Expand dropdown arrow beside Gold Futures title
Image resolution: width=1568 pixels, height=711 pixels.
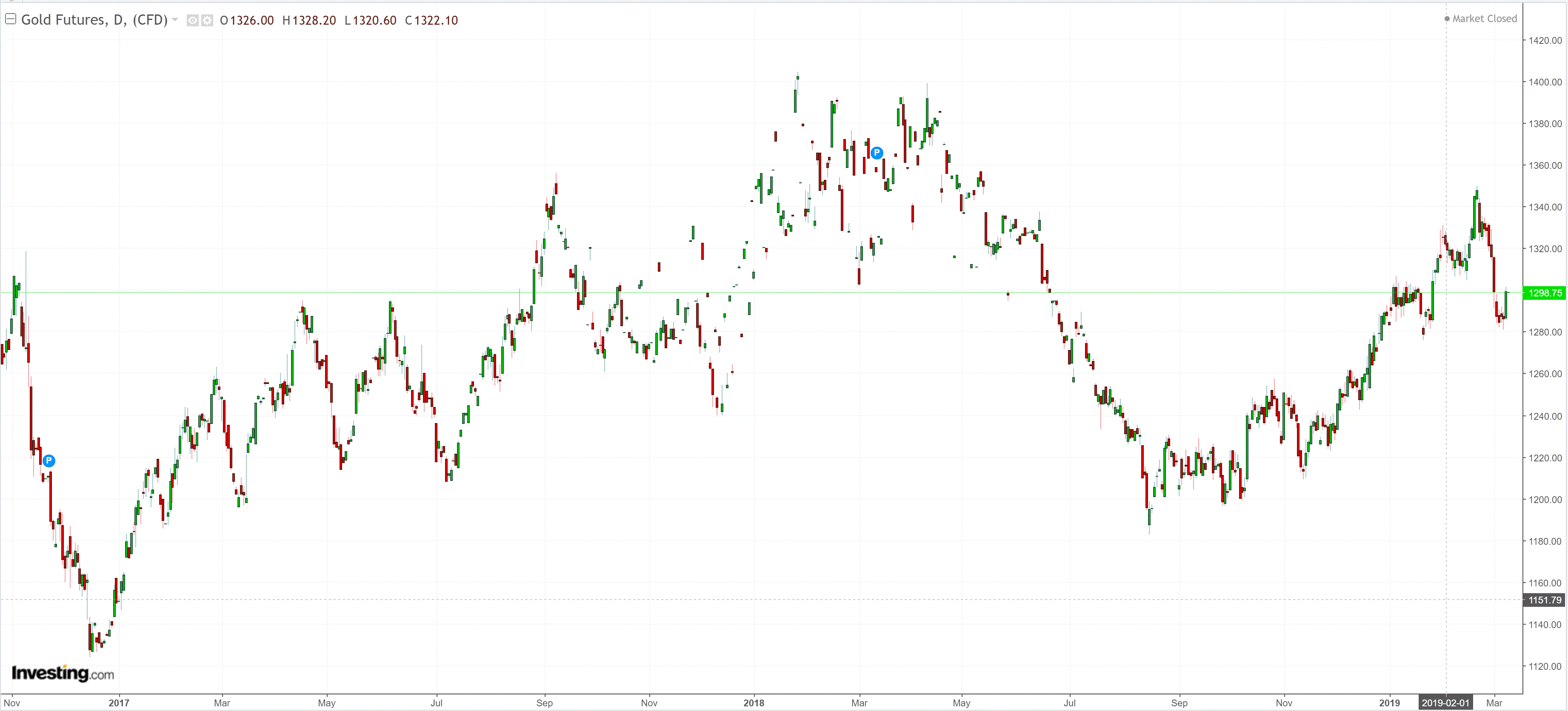click(175, 20)
